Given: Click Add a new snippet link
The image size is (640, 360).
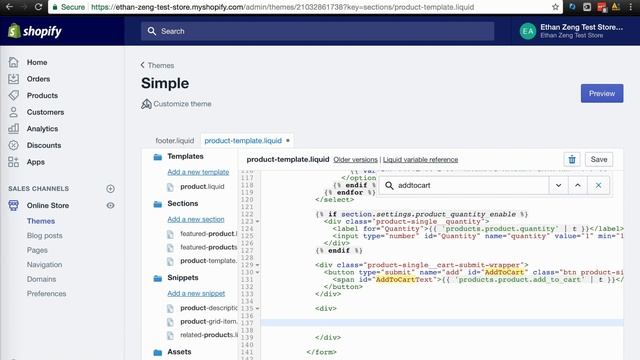Looking at the screenshot, I should coord(196,293).
